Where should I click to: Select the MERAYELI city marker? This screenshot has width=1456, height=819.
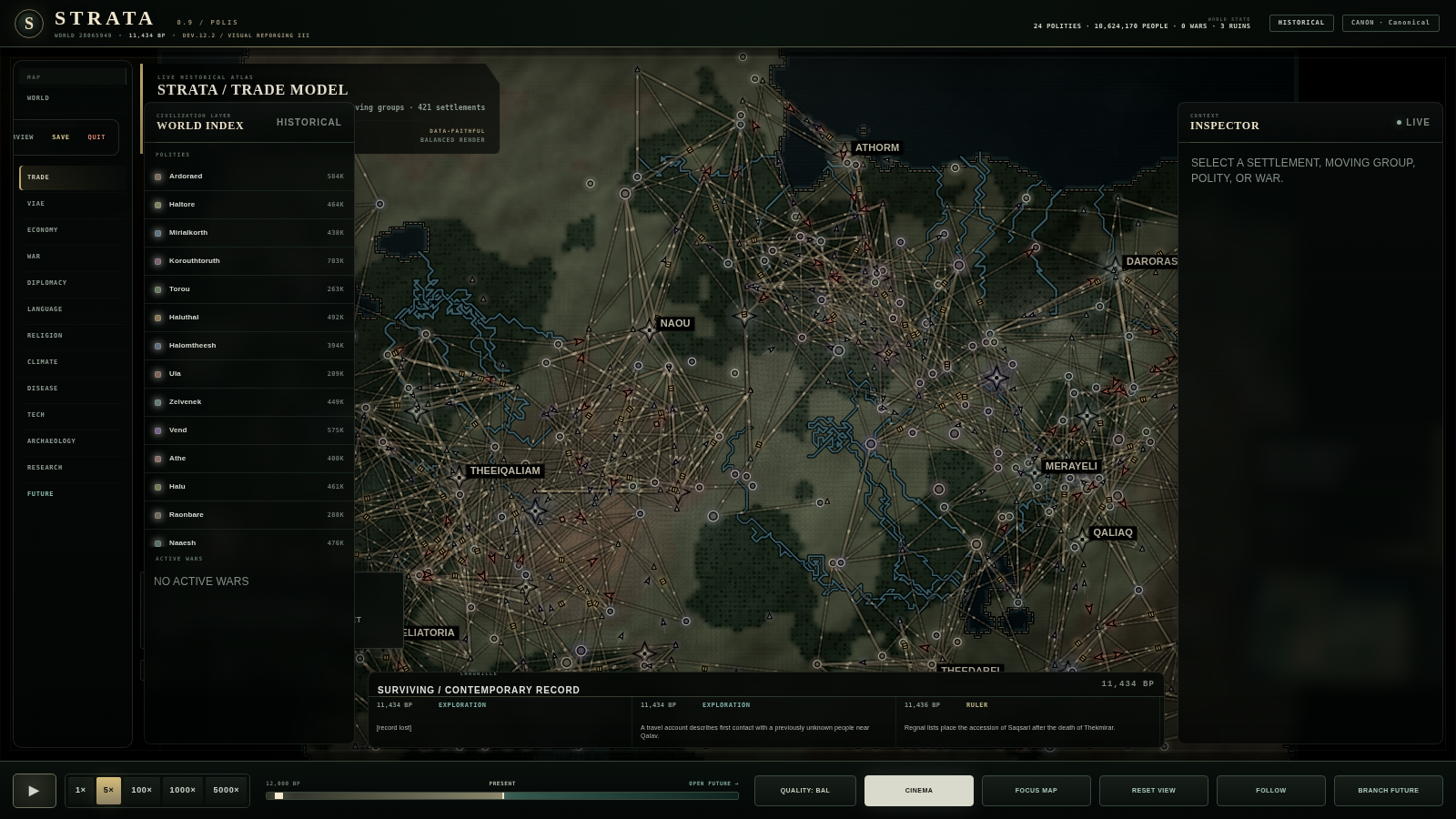pos(1035,472)
